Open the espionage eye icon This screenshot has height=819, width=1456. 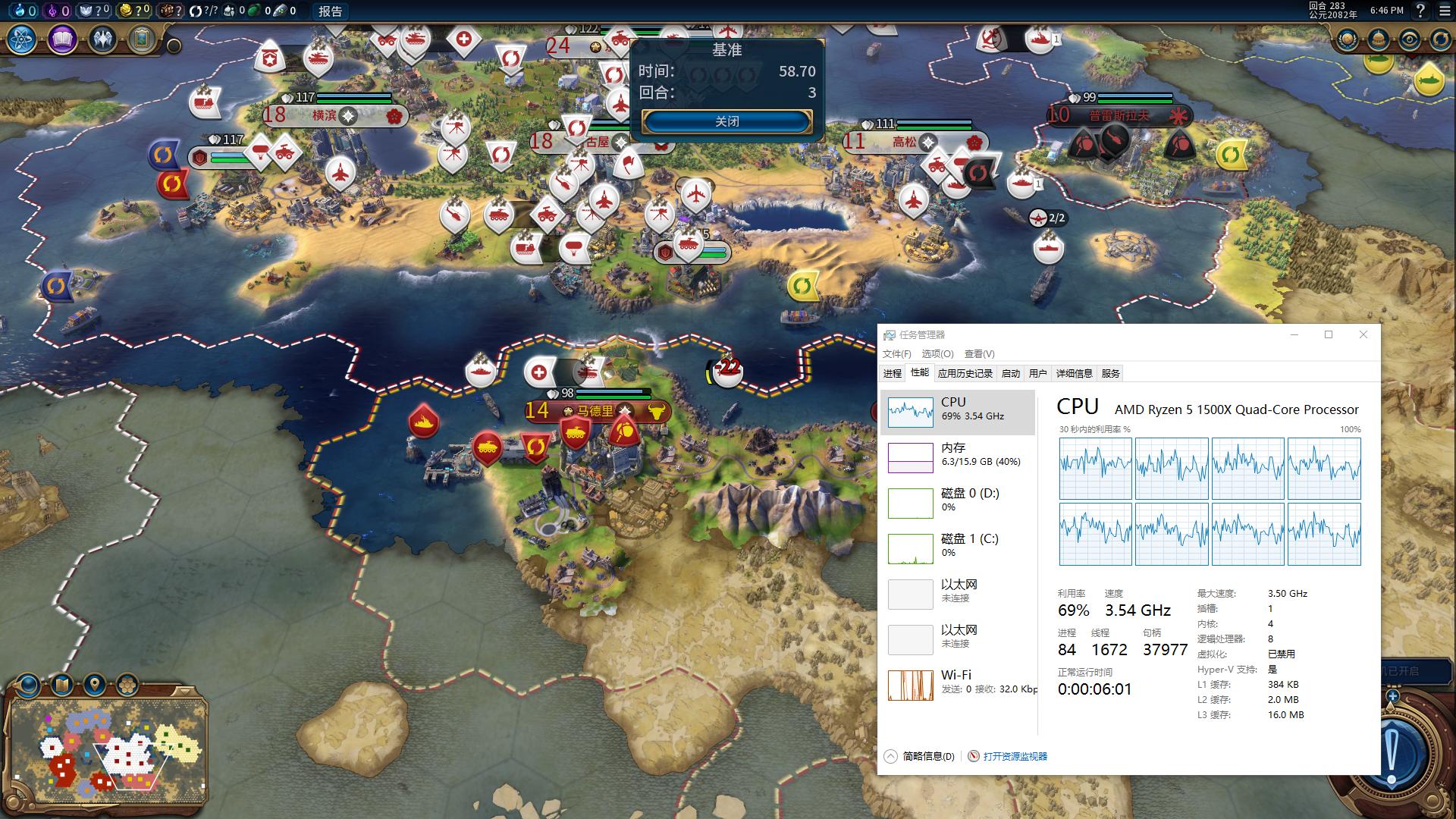click(x=1410, y=39)
